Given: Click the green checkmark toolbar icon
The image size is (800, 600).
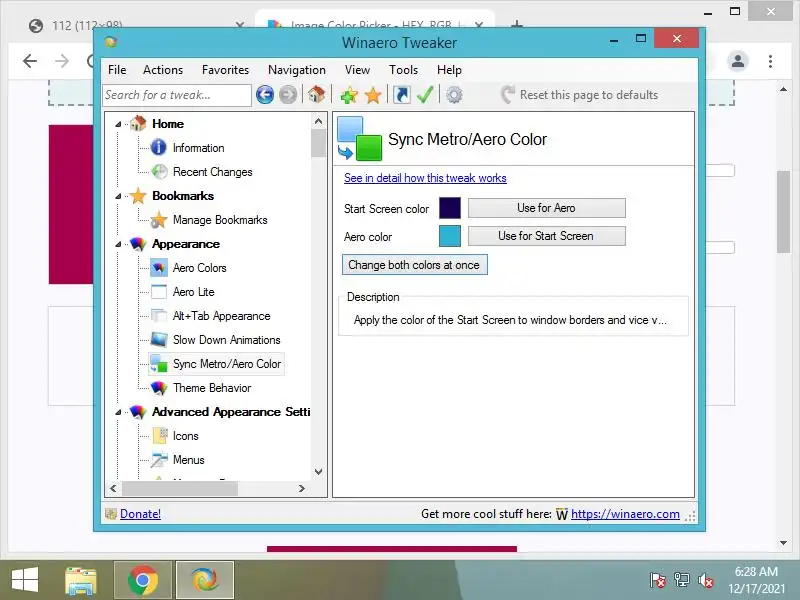Looking at the screenshot, I should (x=424, y=94).
